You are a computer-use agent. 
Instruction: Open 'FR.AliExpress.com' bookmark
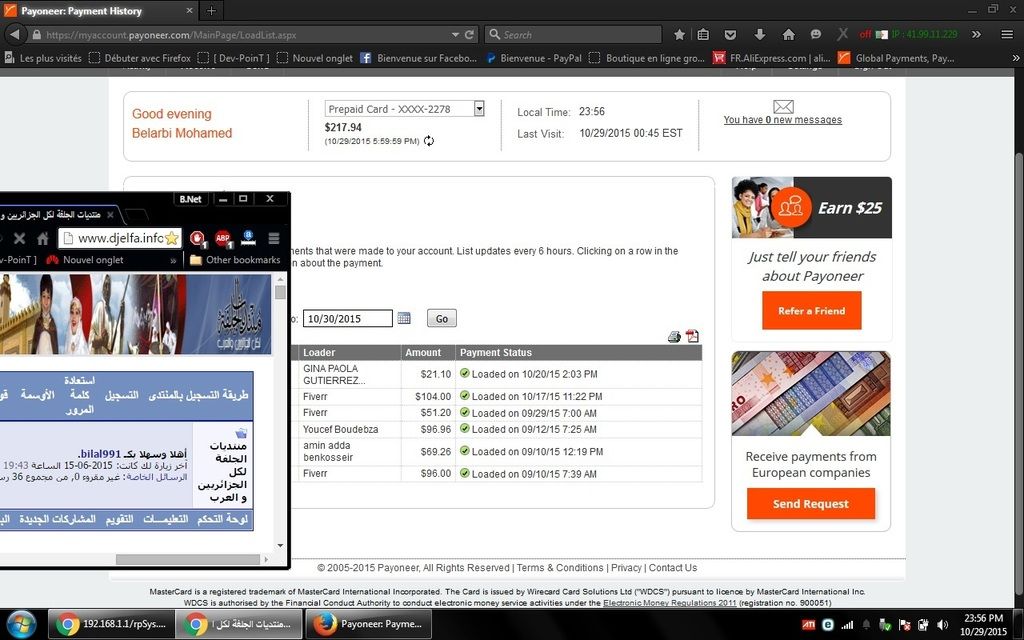click(x=772, y=58)
